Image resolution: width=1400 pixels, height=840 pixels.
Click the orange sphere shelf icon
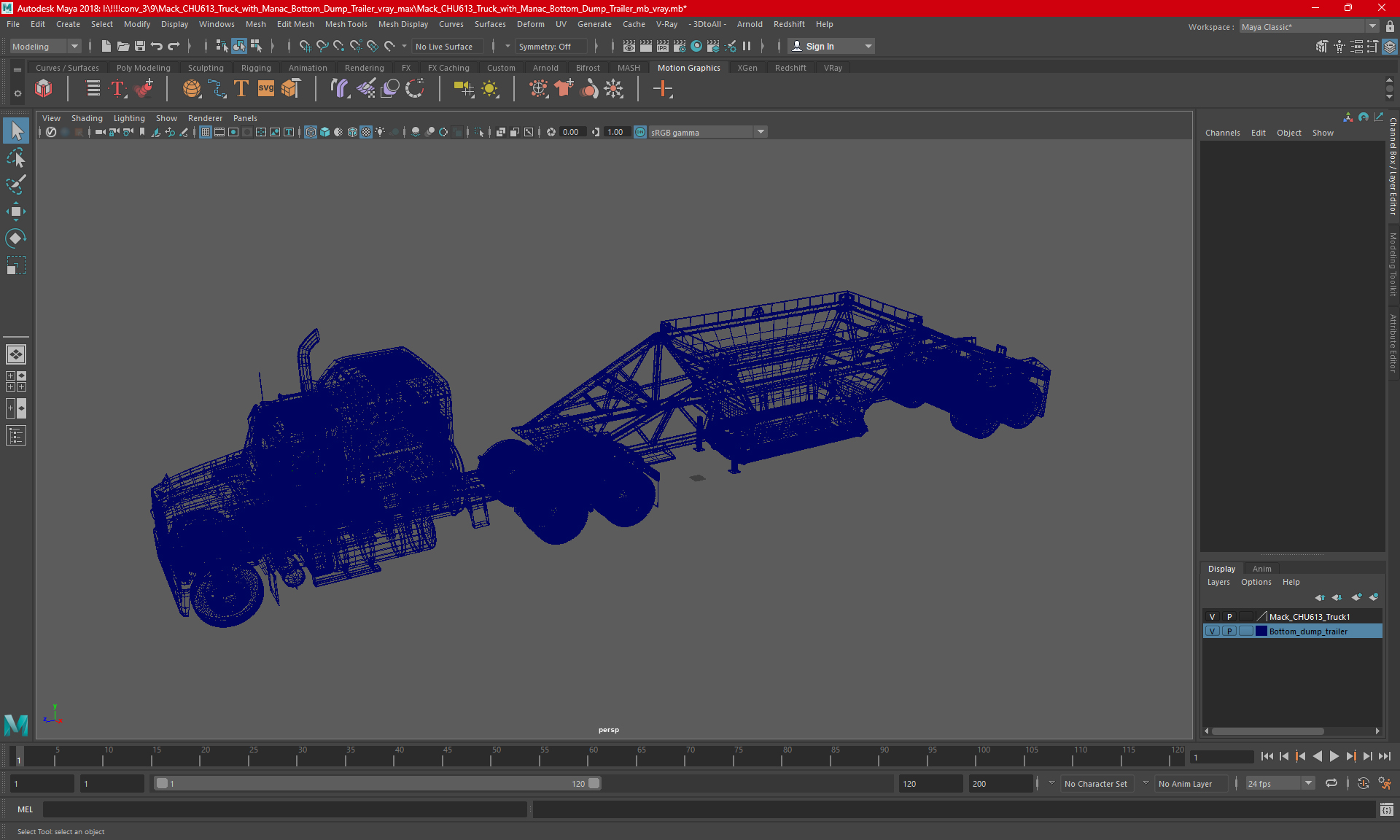pos(192,89)
